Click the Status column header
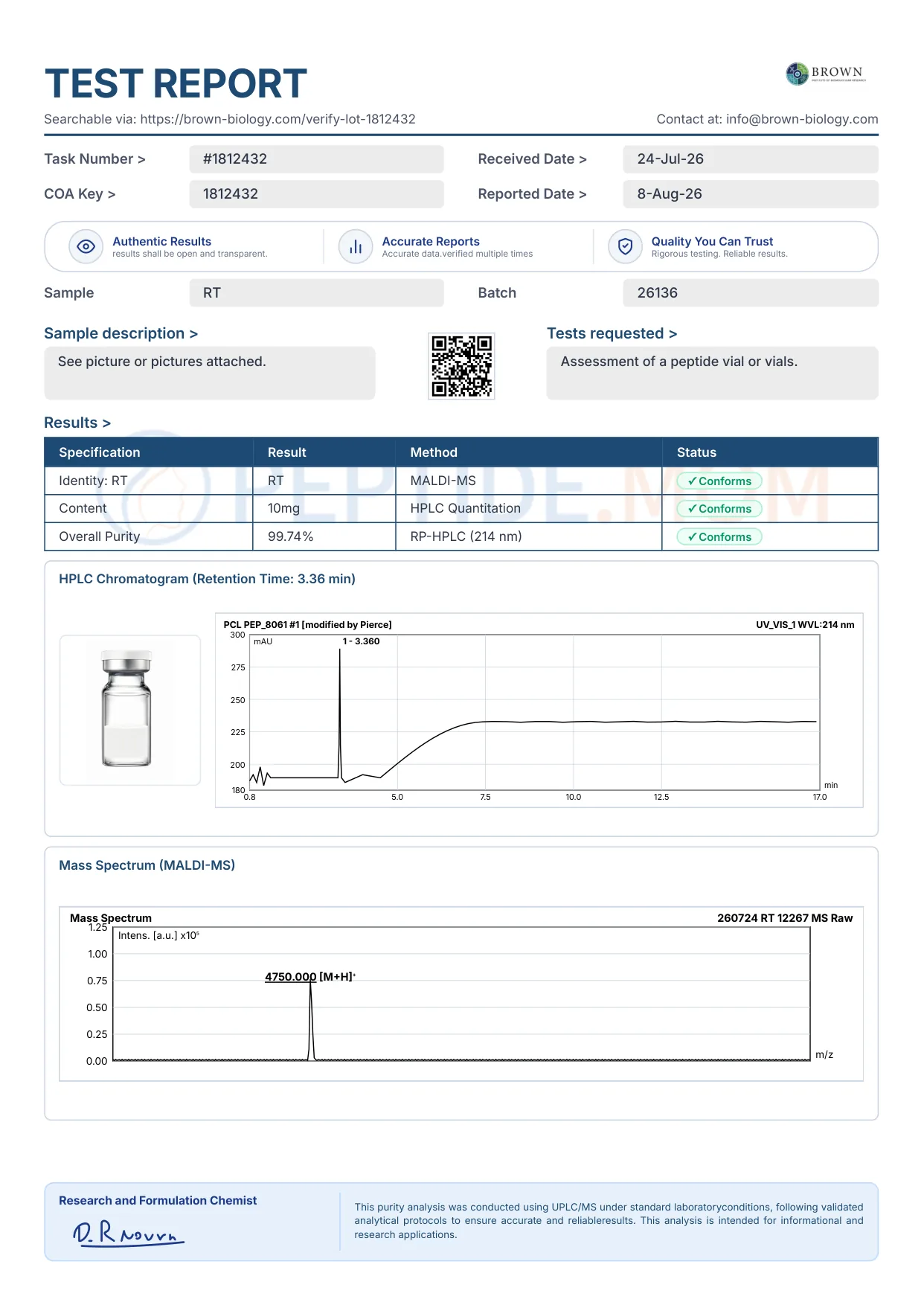Image resolution: width=924 pixels, height=1305 pixels. [696, 452]
